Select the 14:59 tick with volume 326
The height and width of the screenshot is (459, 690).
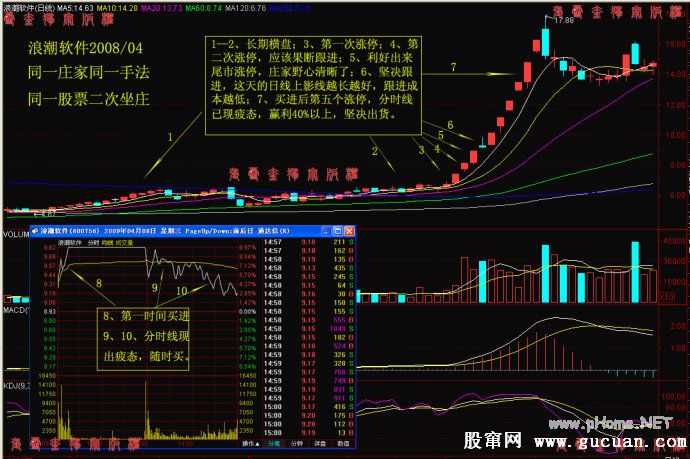308,355
